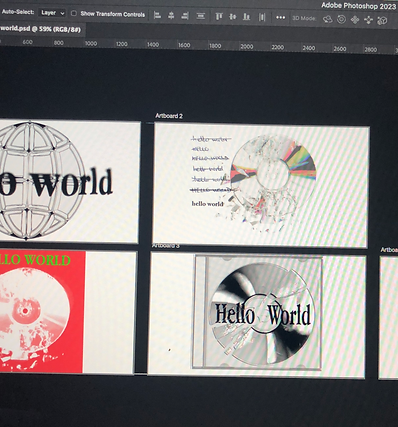The width and height of the screenshot is (398, 427).
Task: Align bottom edges of selected layers
Action: 246,17
